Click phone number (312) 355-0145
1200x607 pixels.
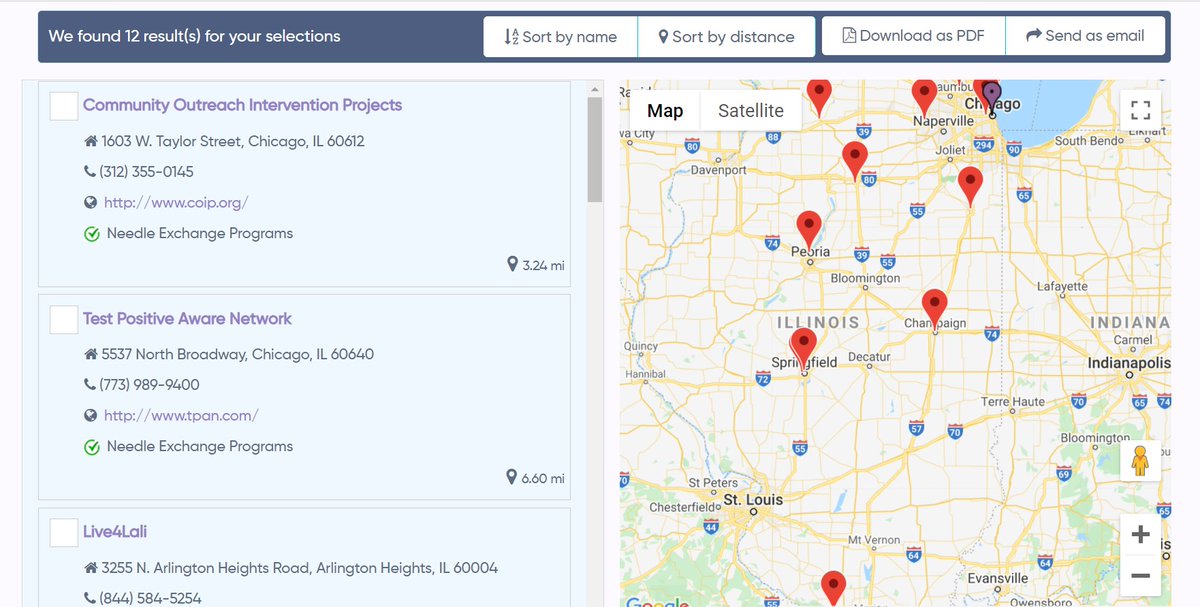tap(147, 172)
